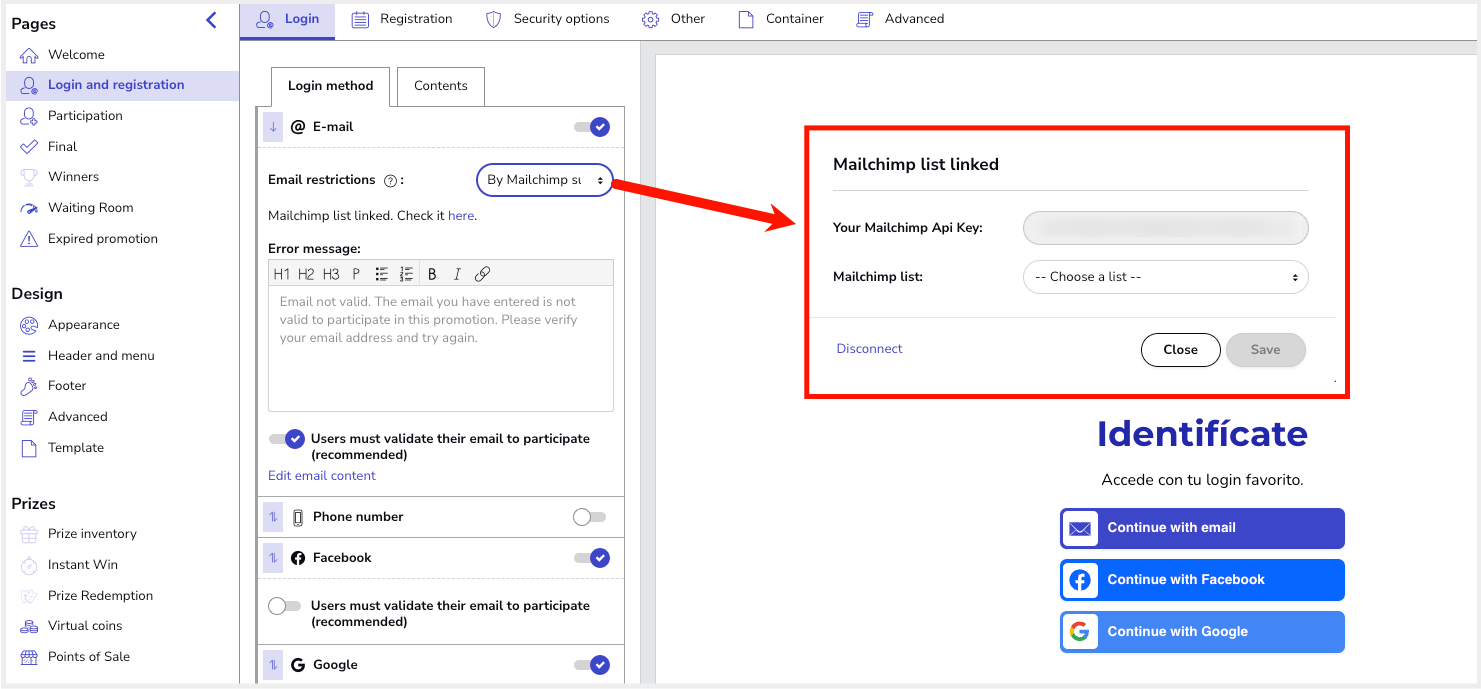
Task: Open the Expired promotion page
Action: [x=102, y=239]
